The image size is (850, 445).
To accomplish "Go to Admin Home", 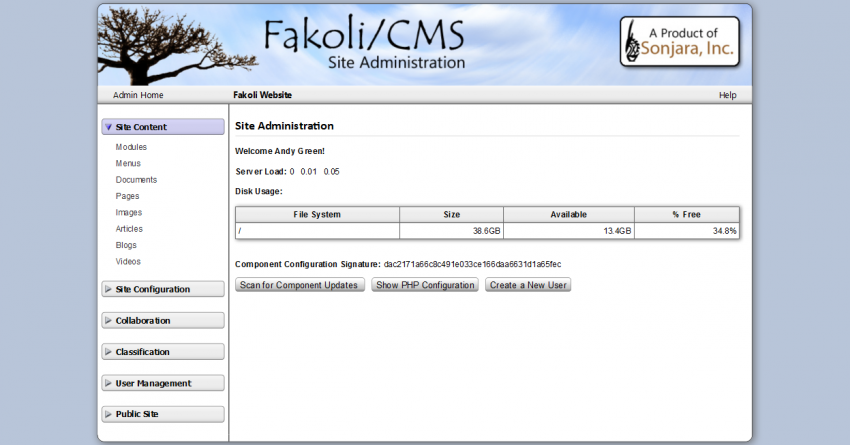I will click(x=138, y=95).
